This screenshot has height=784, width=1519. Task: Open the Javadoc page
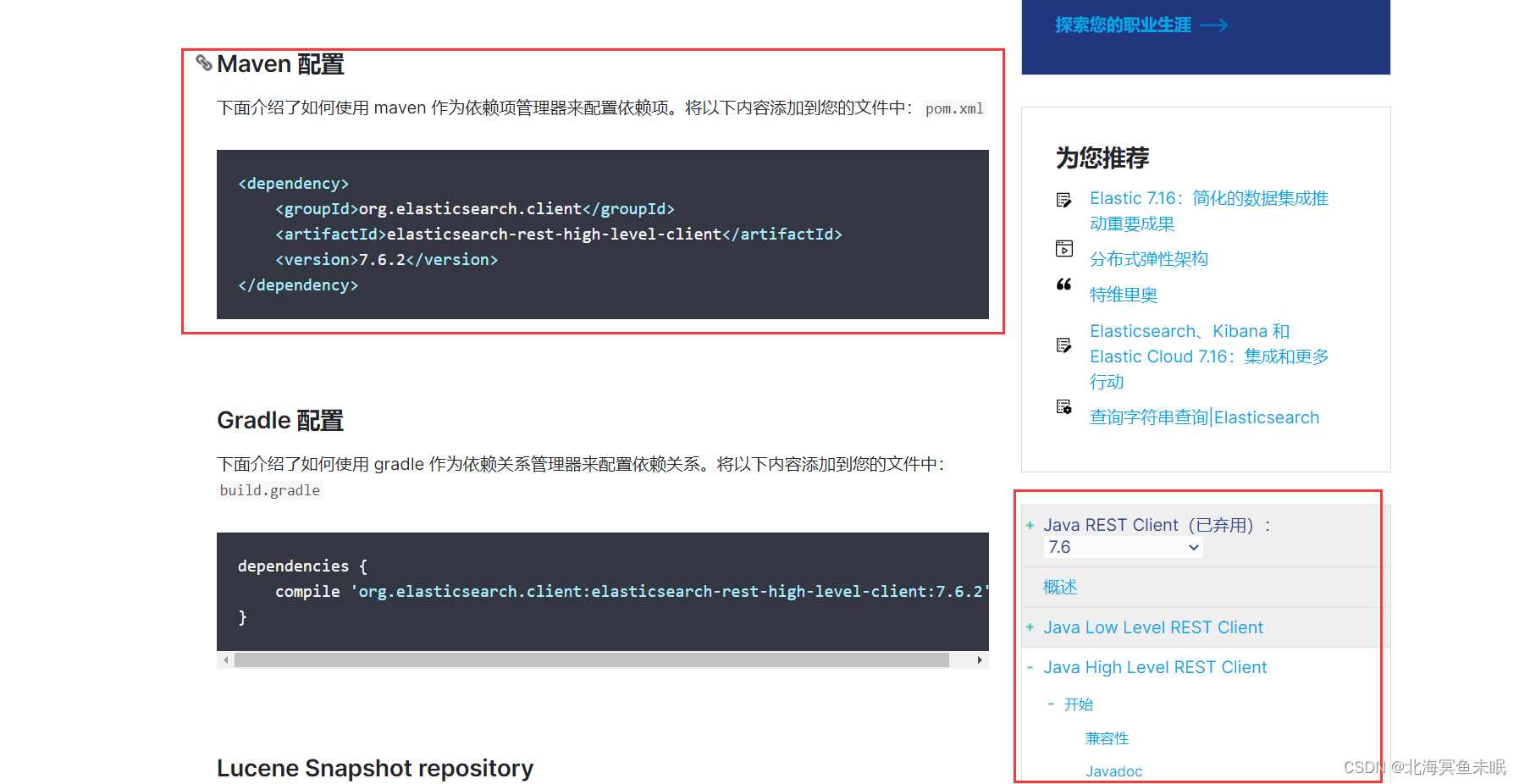pyautogui.click(x=1114, y=771)
